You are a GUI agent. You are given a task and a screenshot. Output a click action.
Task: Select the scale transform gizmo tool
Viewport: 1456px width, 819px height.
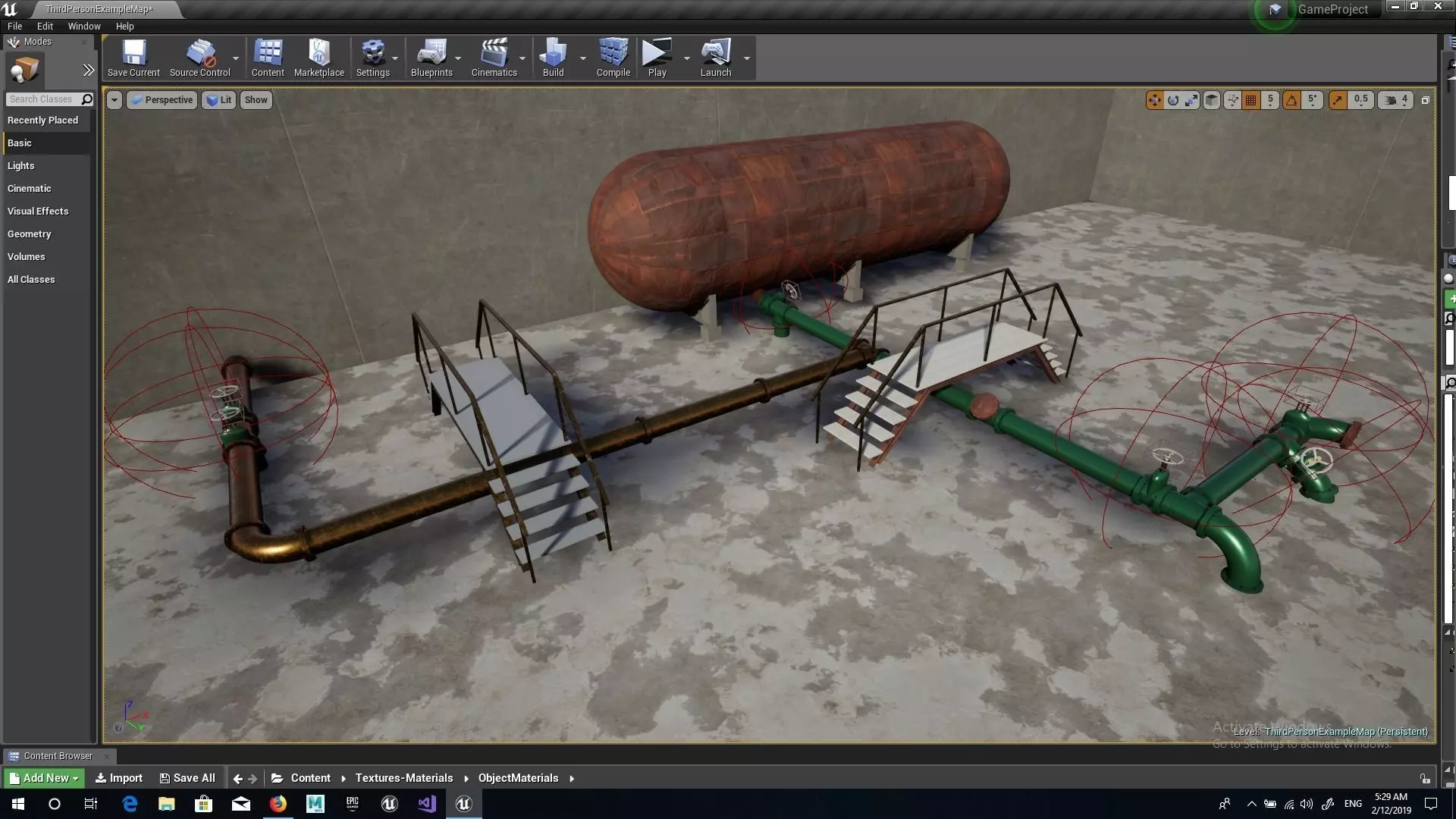click(x=1191, y=100)
